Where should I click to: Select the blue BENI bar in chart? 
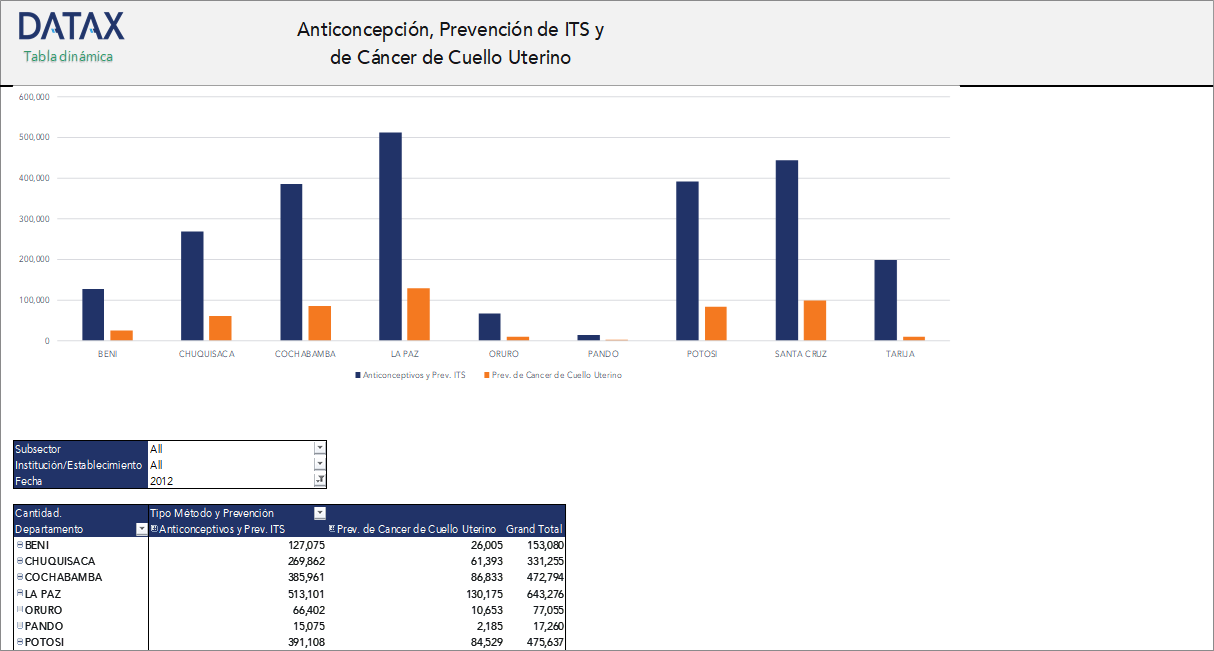point(93,315)
